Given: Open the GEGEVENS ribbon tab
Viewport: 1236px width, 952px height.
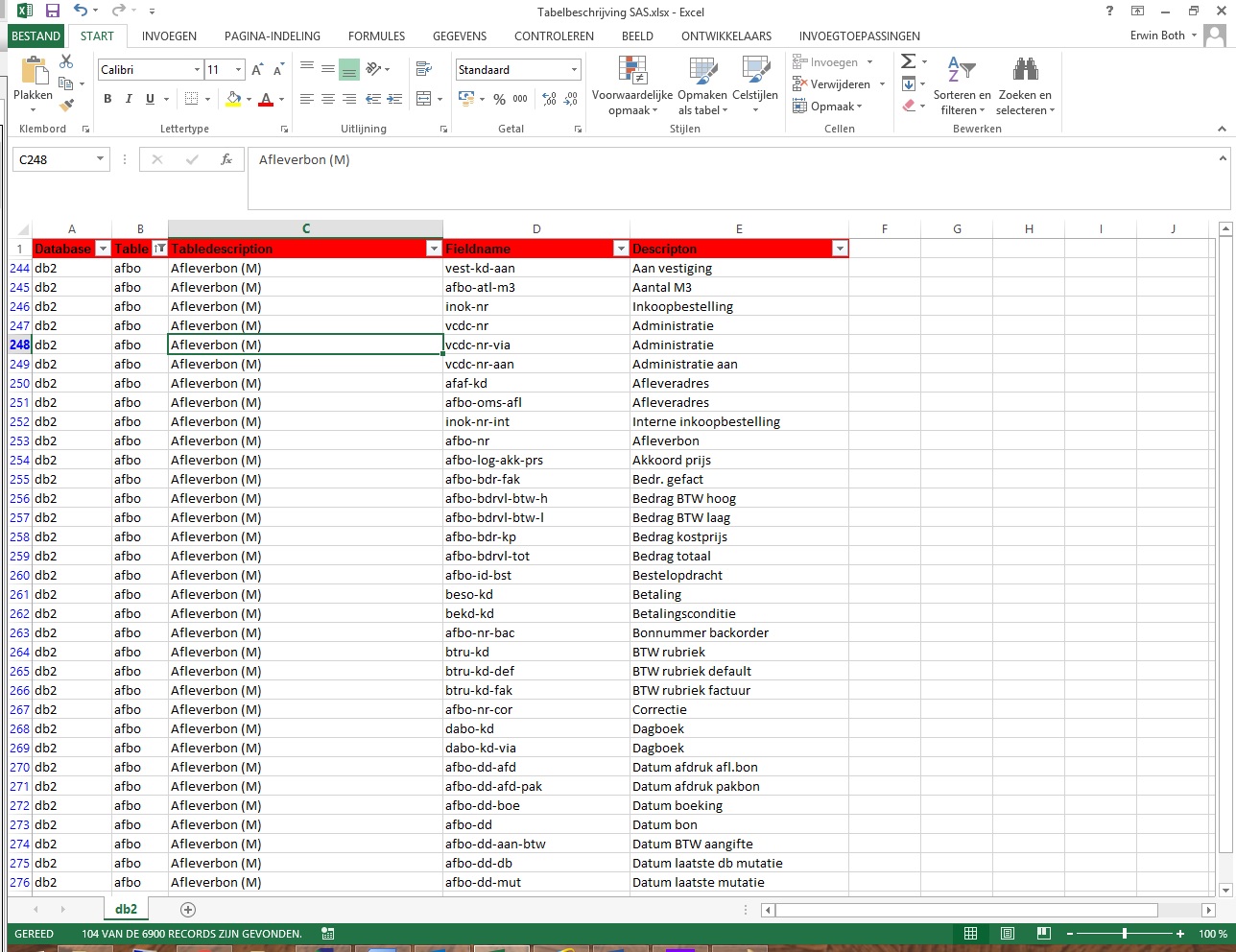Looking at the screenshot, I should pyautogui.click(x=460, y=36).
